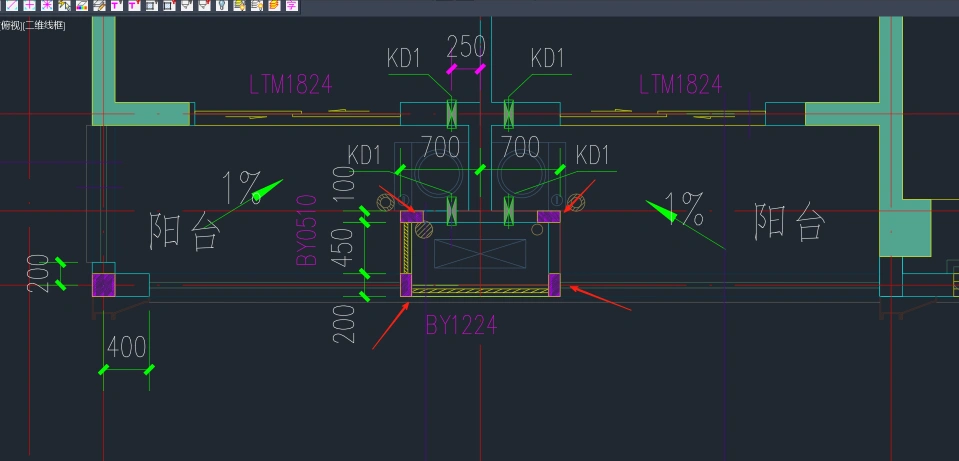The height and width of the screenshot is (461, 959).
Task: Open the 二维线框 visual style menu
Action: (x=45, y=25)
